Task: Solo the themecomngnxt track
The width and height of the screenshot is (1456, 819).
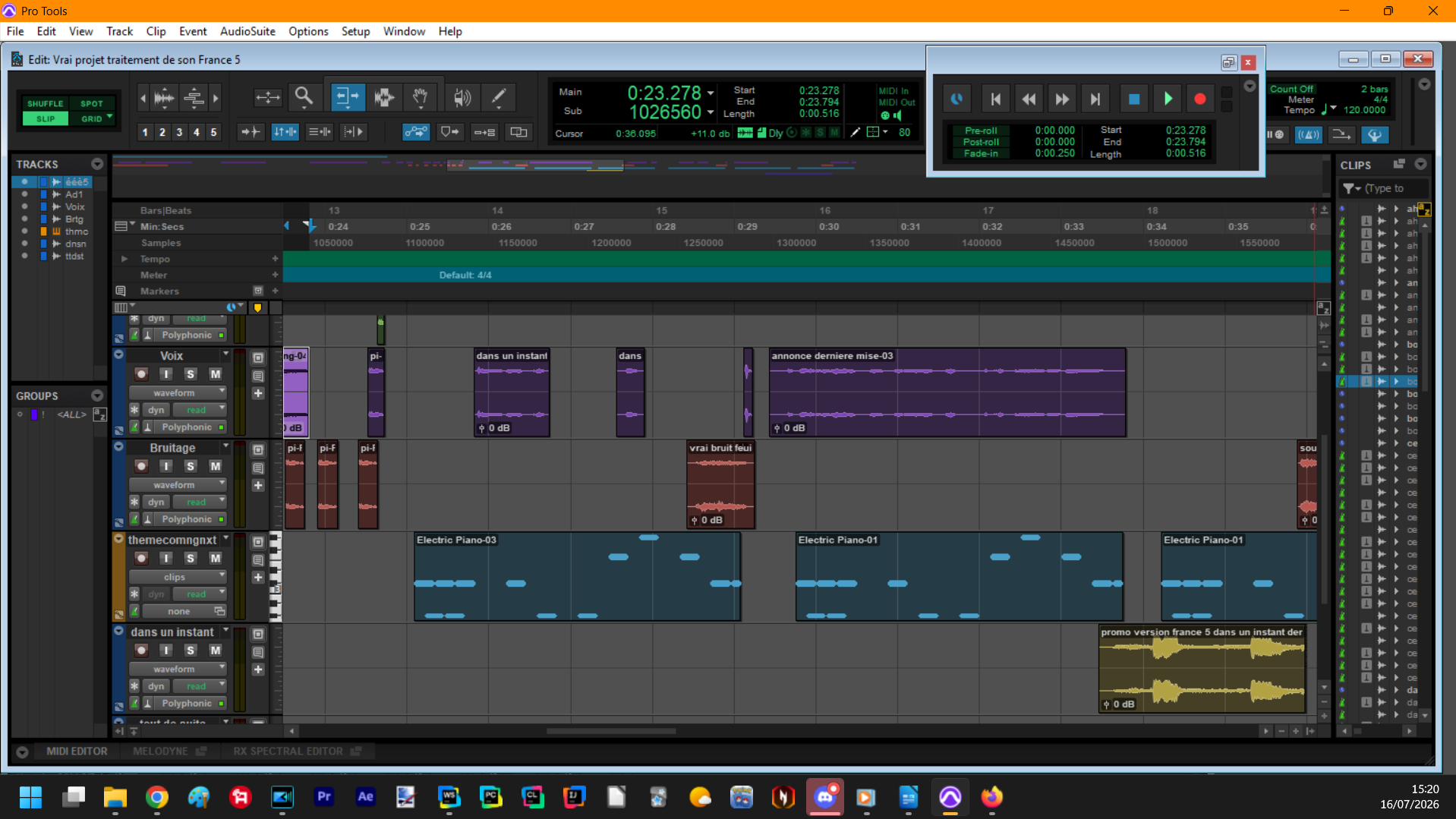Action: [191, 559]
